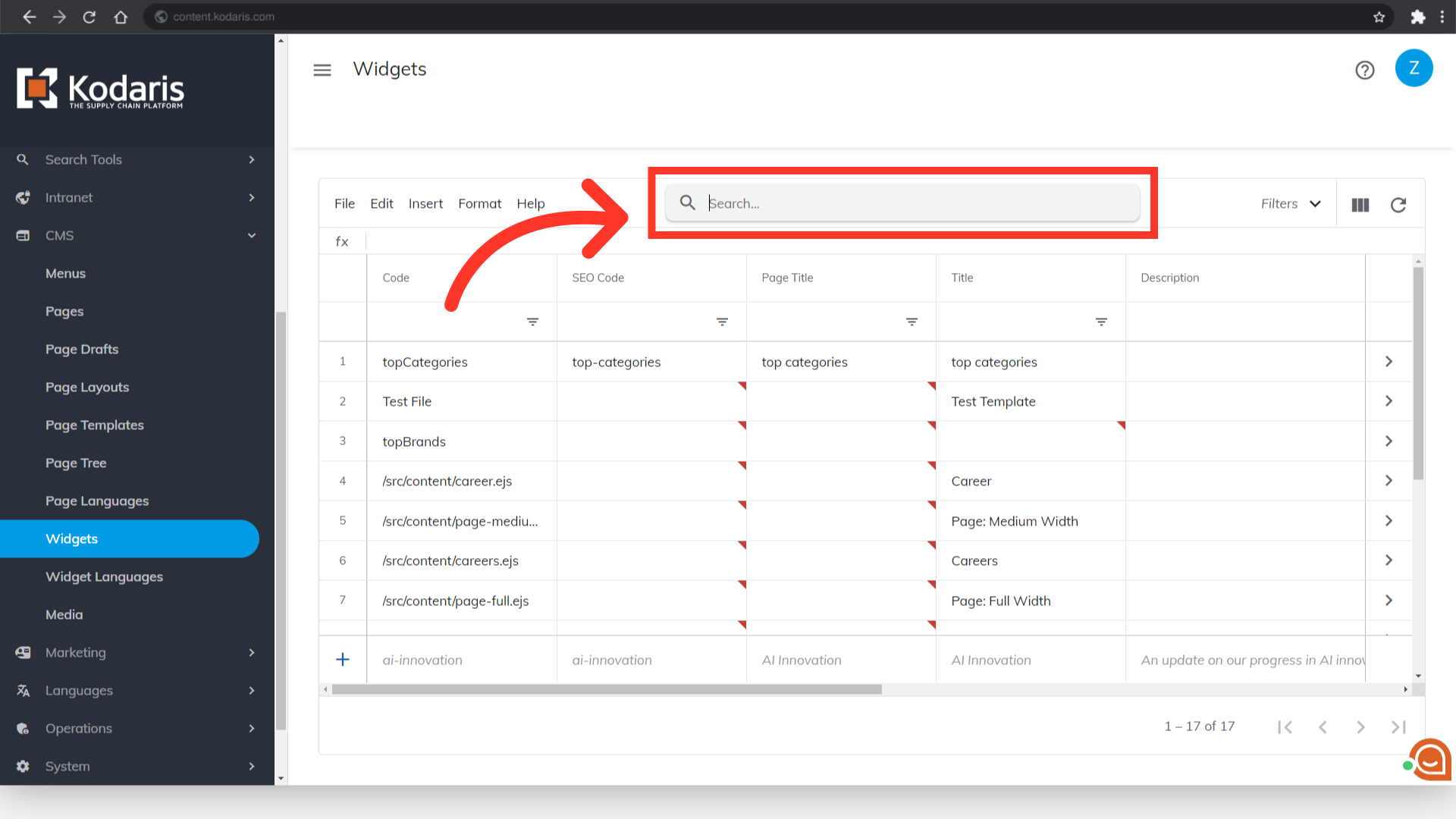Expand the Filters dropdown

pos(1291,203)
